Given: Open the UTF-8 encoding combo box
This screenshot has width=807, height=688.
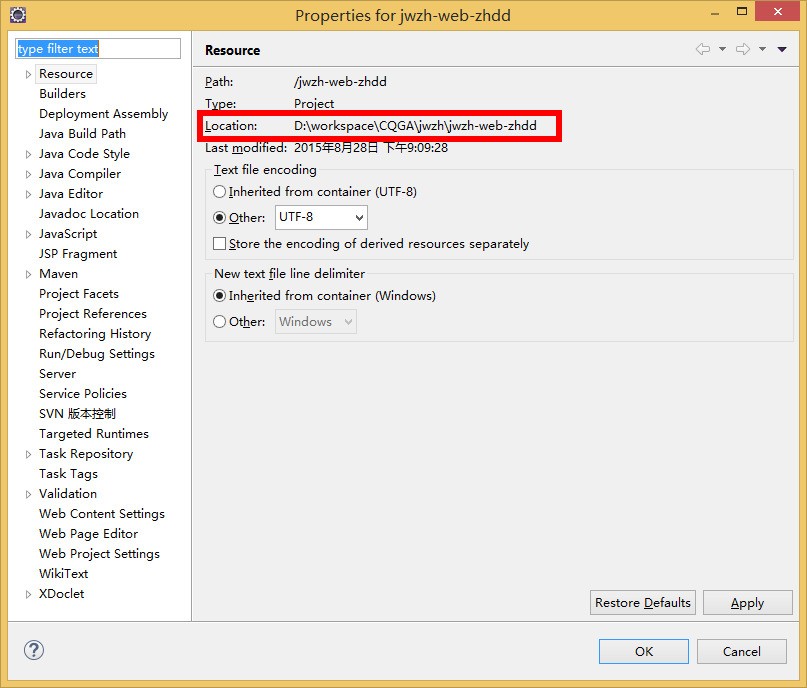Looking at the screenshot, I should pos(321,217).
